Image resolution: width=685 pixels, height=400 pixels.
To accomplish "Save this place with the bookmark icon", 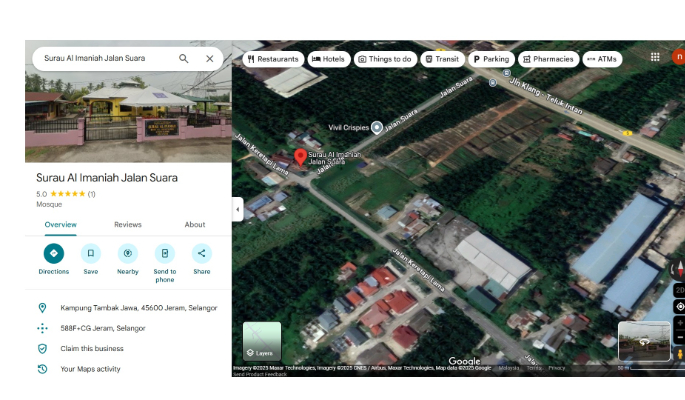I will [x=91, y=253].
